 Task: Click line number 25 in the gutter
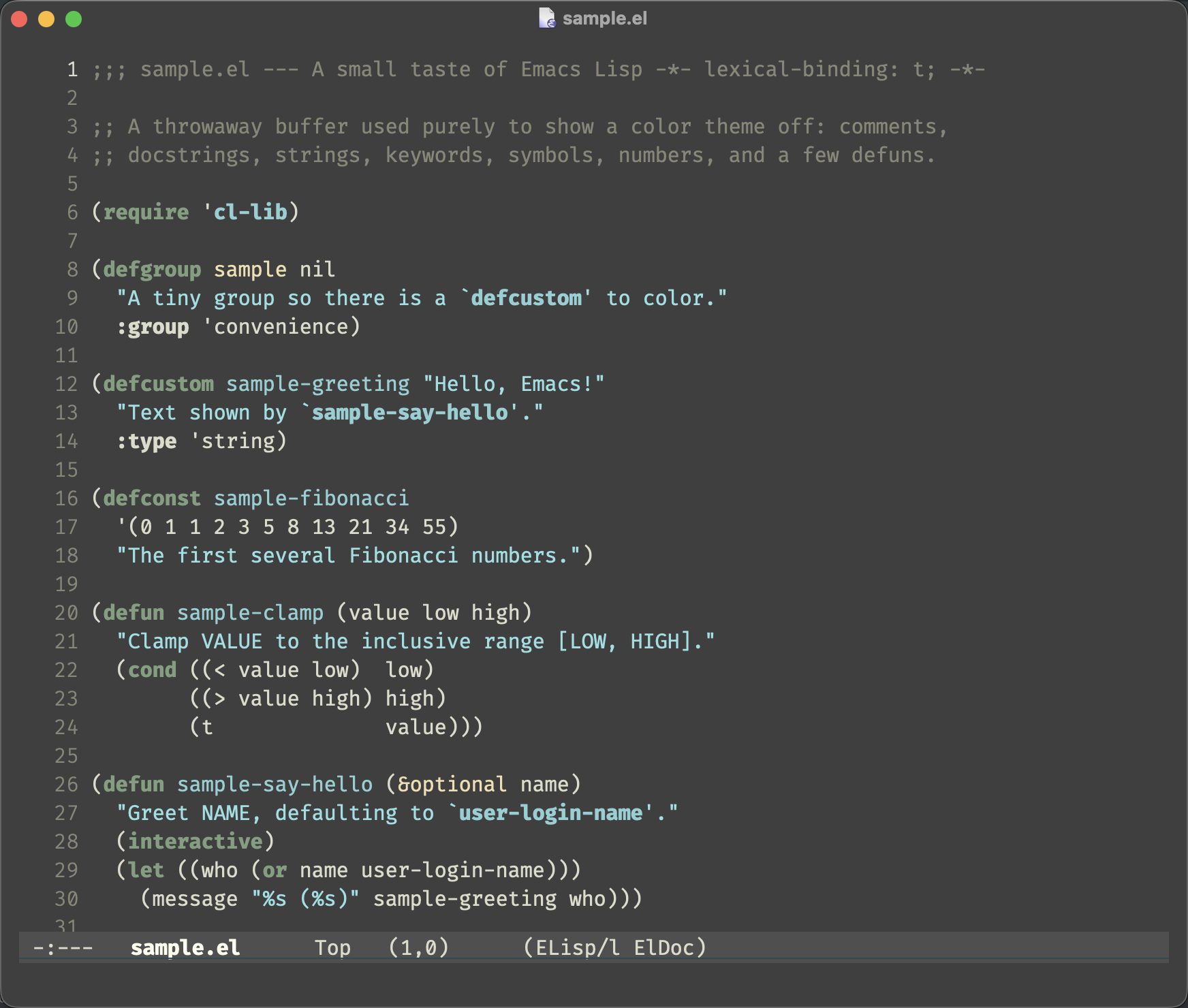66,755
